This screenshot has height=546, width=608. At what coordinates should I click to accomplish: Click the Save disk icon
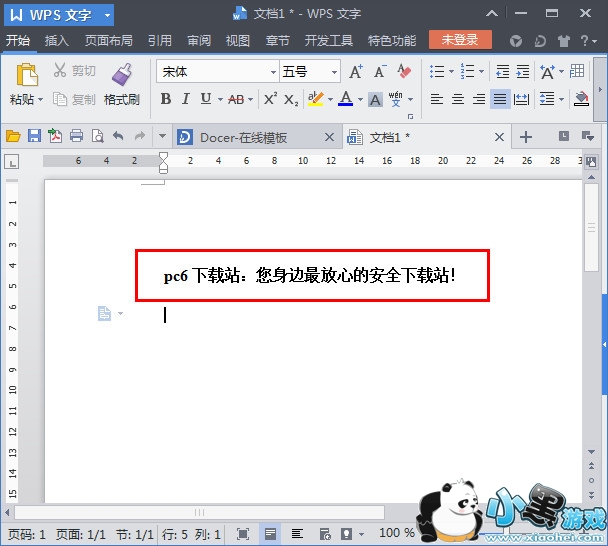(x=34, y=137)
